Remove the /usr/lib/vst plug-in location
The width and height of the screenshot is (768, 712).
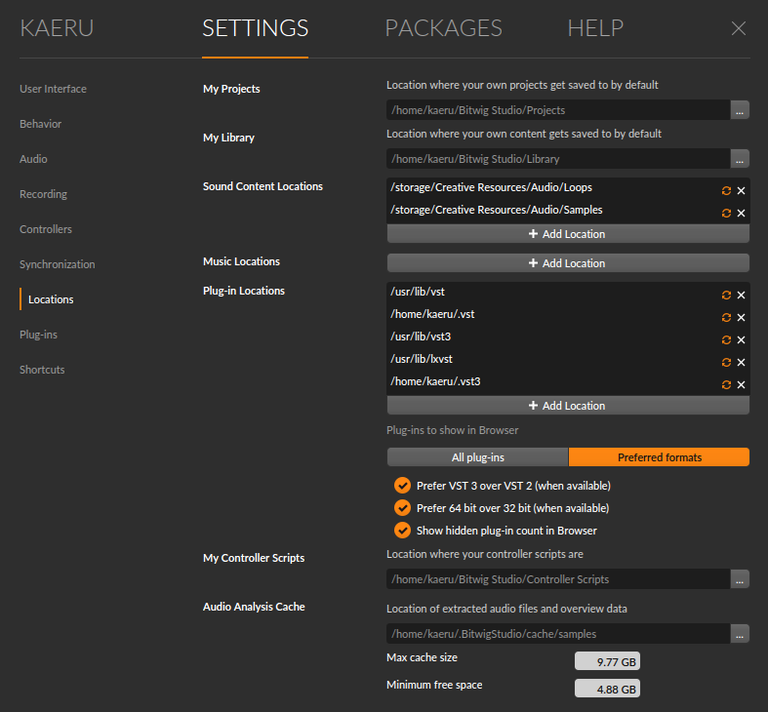[741, 295]
